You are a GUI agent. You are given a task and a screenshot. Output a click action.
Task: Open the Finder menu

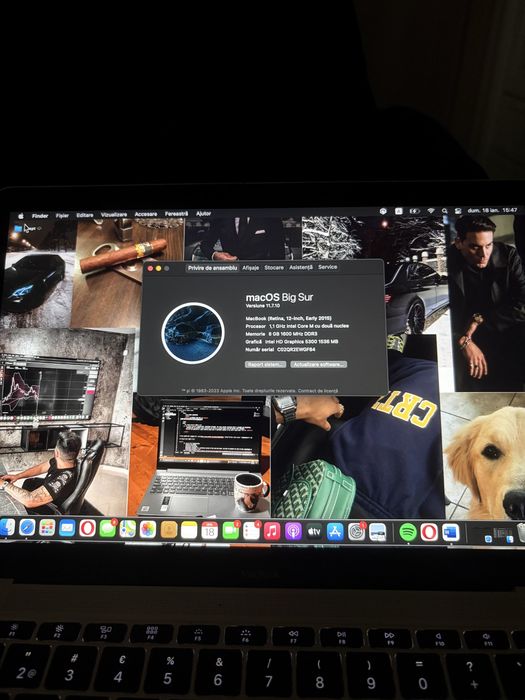click(x=40, y=216)
